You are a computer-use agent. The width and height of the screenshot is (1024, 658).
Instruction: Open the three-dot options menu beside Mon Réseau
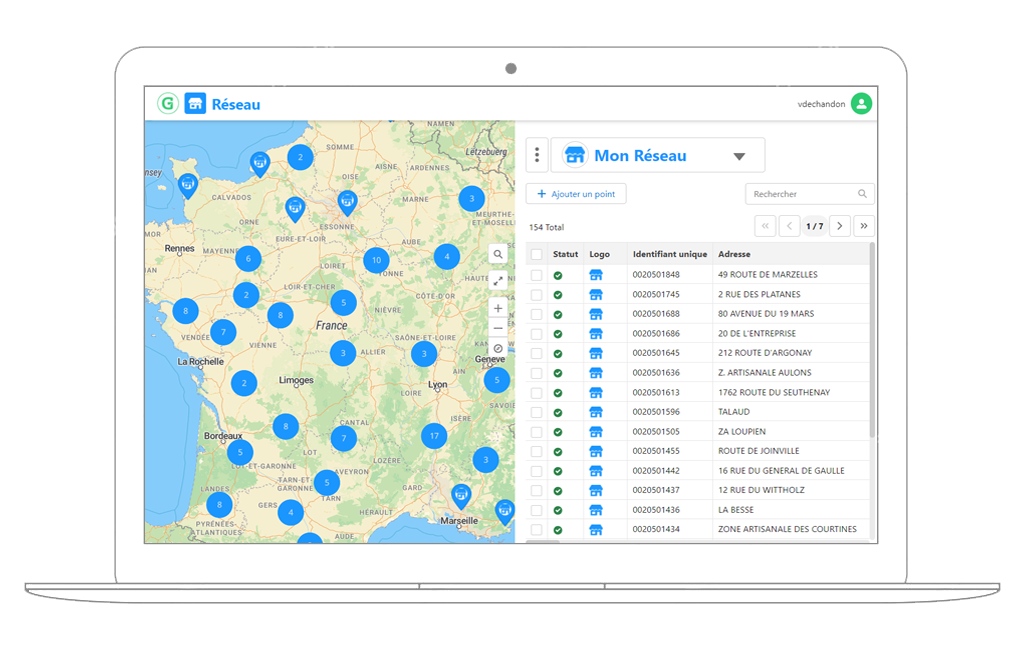537,155
